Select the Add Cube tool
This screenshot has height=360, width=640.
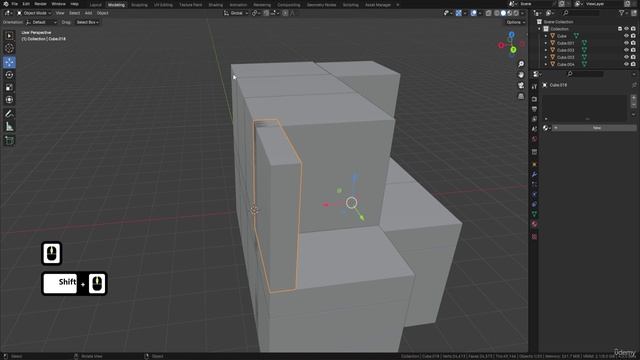pyautogui.click(x=9, y=140)
